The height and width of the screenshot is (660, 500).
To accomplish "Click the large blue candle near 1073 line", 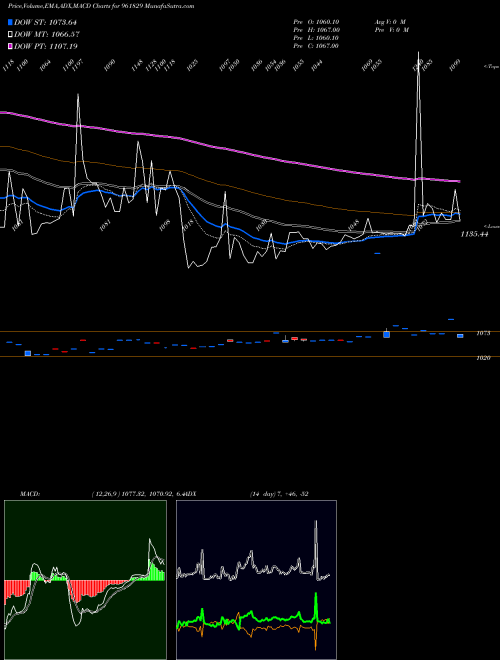I will [386, 334].
